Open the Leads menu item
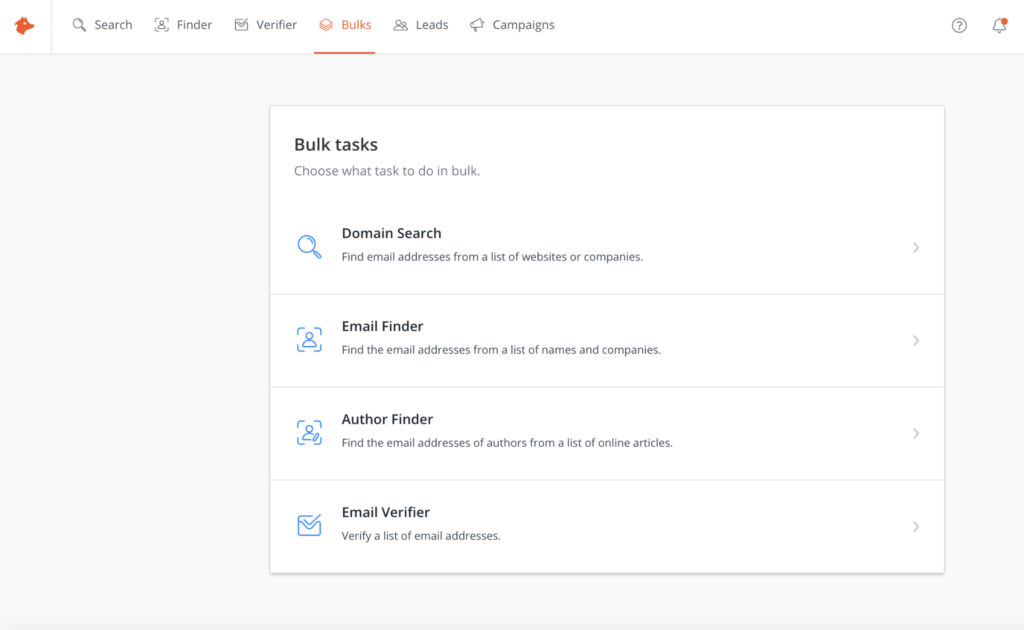Screen dimensions: 1024x630 (421, 24)
